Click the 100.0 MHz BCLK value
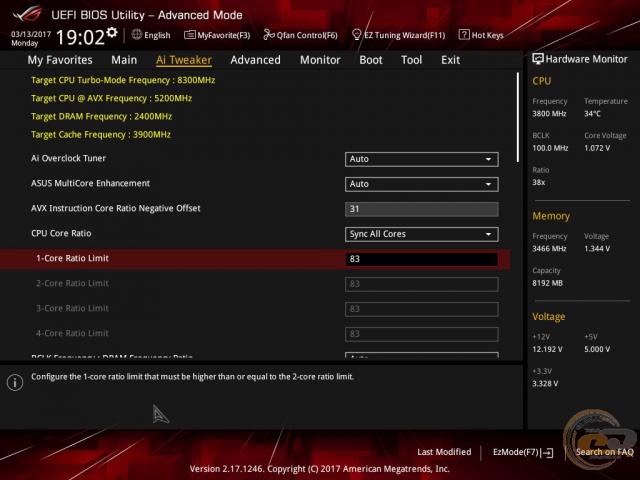The height and width of the screenshot is (480, 640). [x=550, y=148]
